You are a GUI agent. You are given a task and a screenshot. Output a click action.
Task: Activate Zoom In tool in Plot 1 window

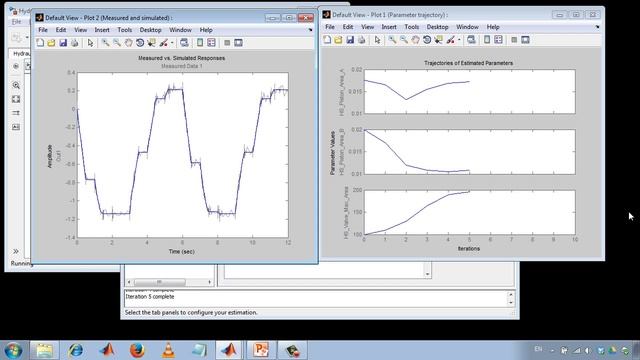click(x=392, y=40)
